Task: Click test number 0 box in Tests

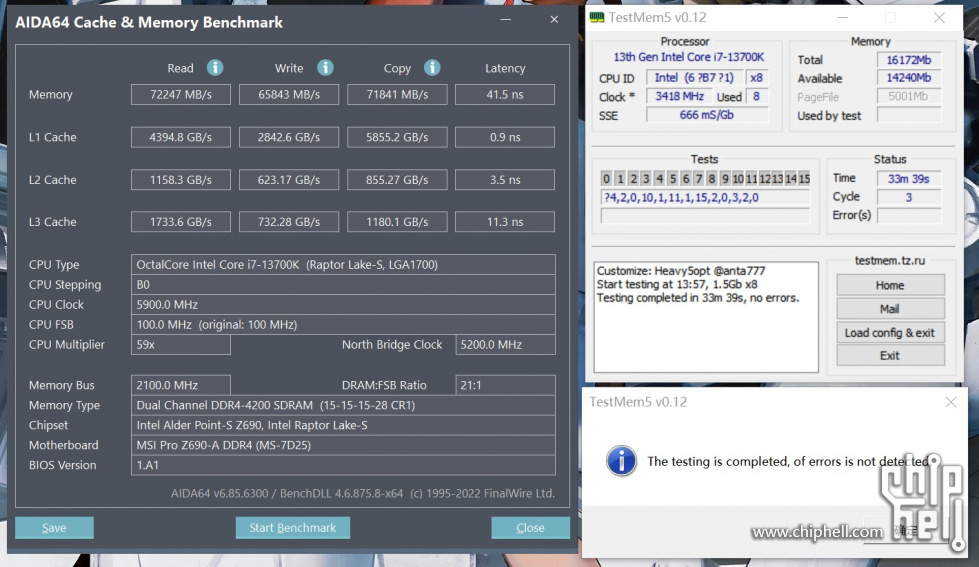Action: 606,179
